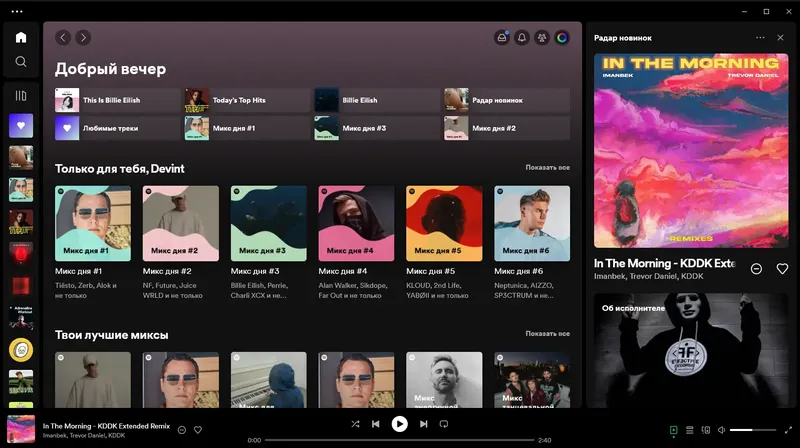Open the Твои лучшие миксы heading
Screen dimensions: 800x448
pos(112,335)
